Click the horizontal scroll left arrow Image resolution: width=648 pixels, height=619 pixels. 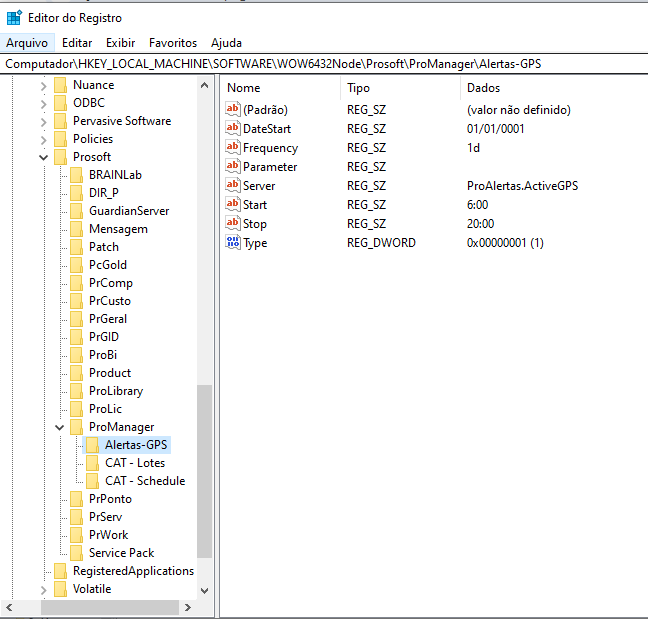(x=9, y=607)
